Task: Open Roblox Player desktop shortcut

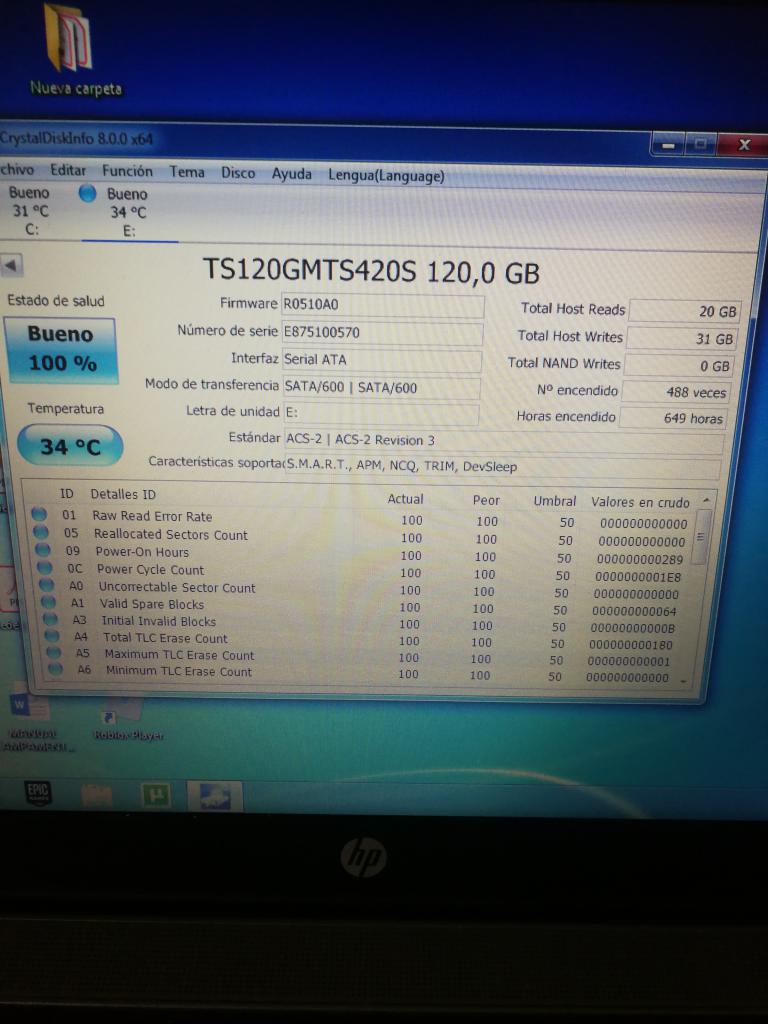Action: click(x=128, y=720)
